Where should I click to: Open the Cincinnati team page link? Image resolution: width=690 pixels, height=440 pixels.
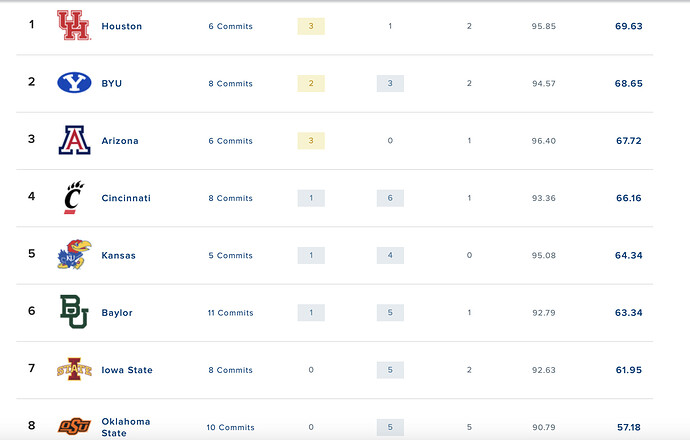click(126, 198)
